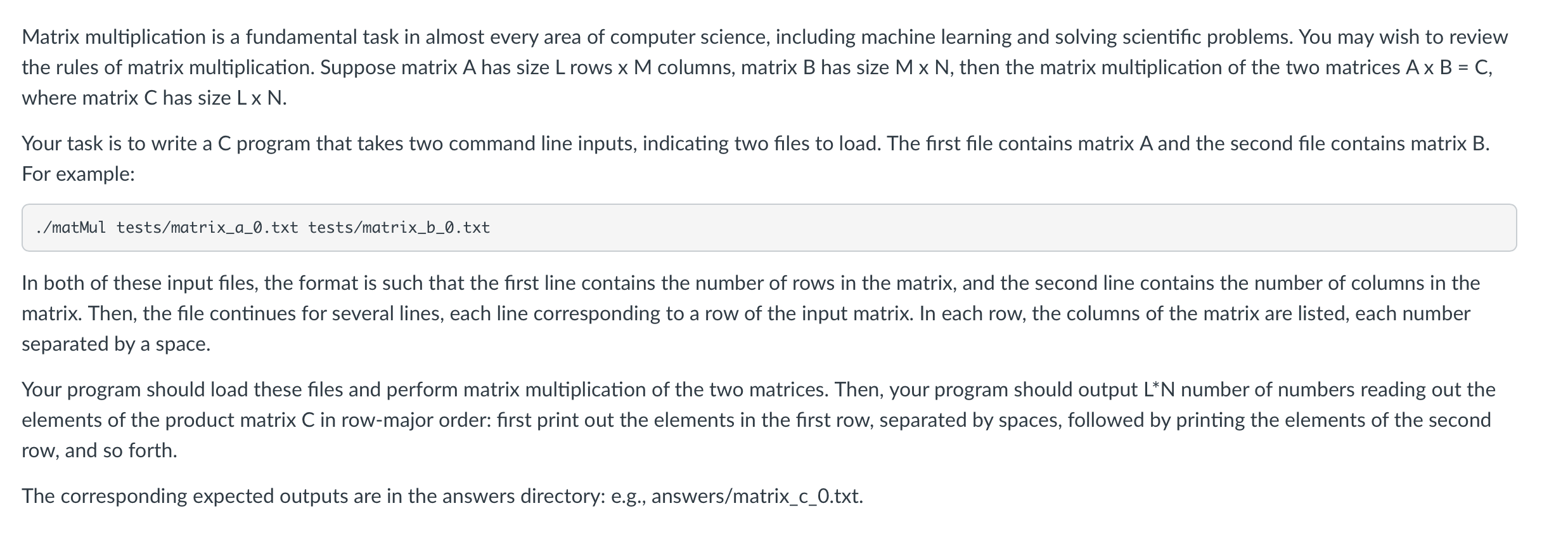Click the text "separated by a space."
This screenshot has width=1568, height=534.
tap(116, 344)
